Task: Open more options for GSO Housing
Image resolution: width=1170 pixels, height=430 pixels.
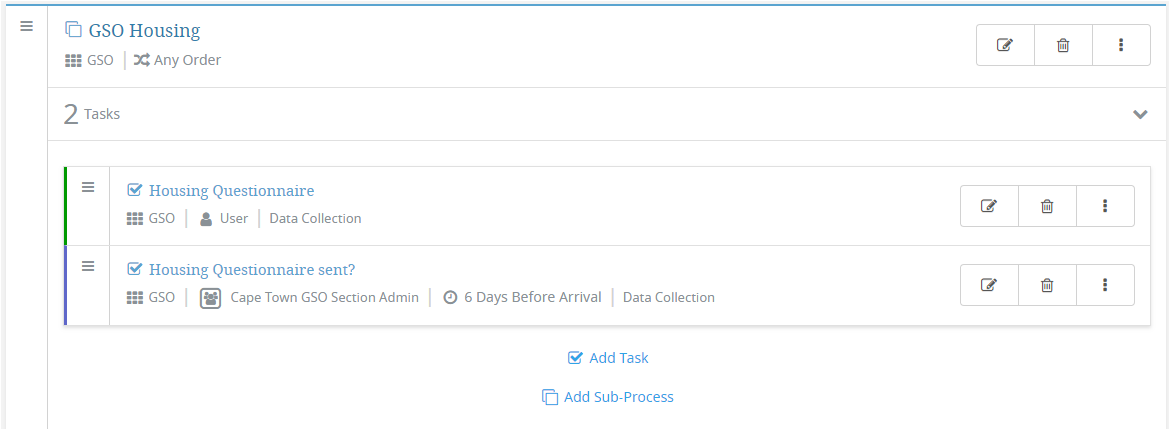Action: [1121, 45]
